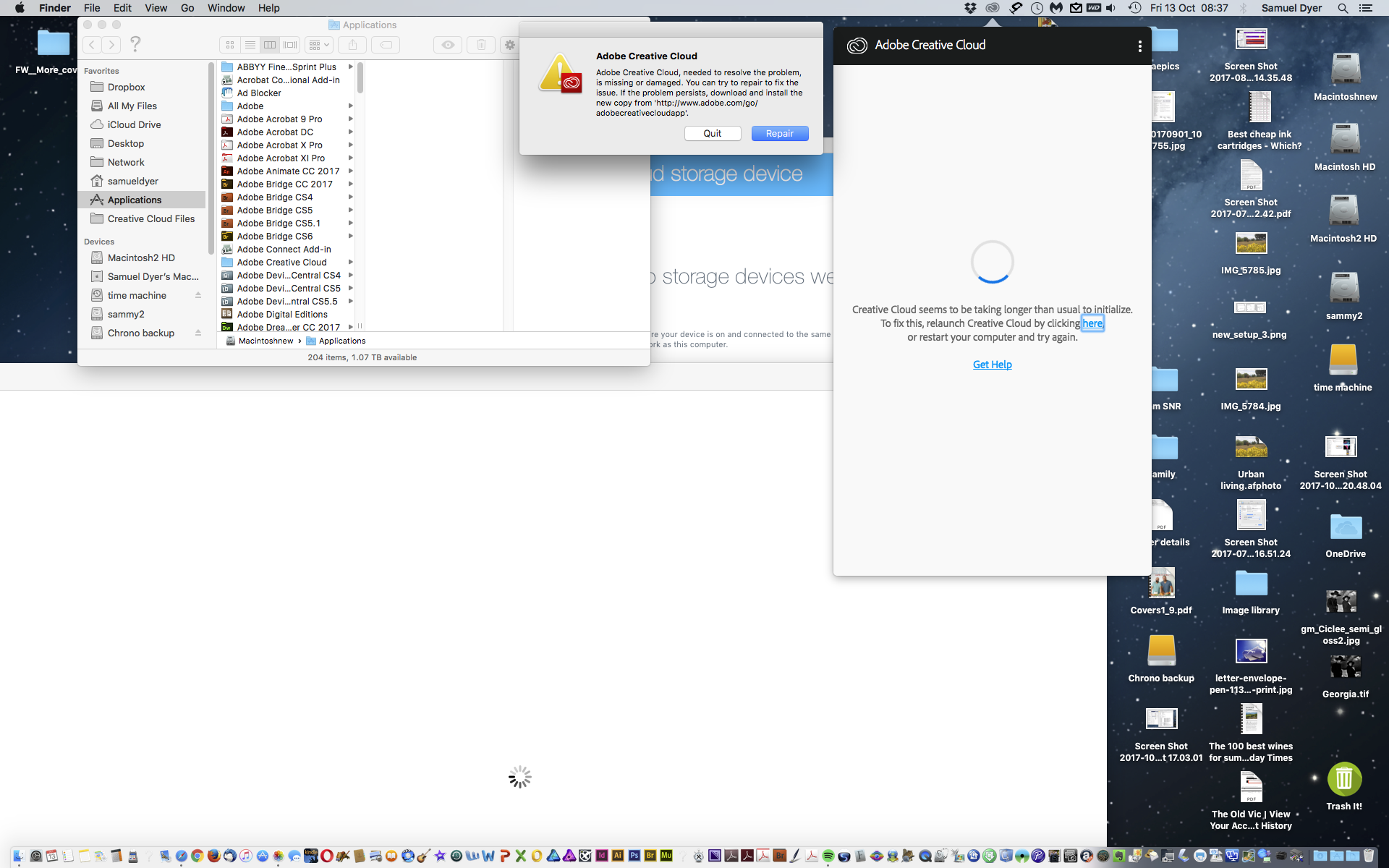The image size is (1389, 868).
Task: Expand Adobe Devi...Central CS5 arrow
Action: point(351,288)
